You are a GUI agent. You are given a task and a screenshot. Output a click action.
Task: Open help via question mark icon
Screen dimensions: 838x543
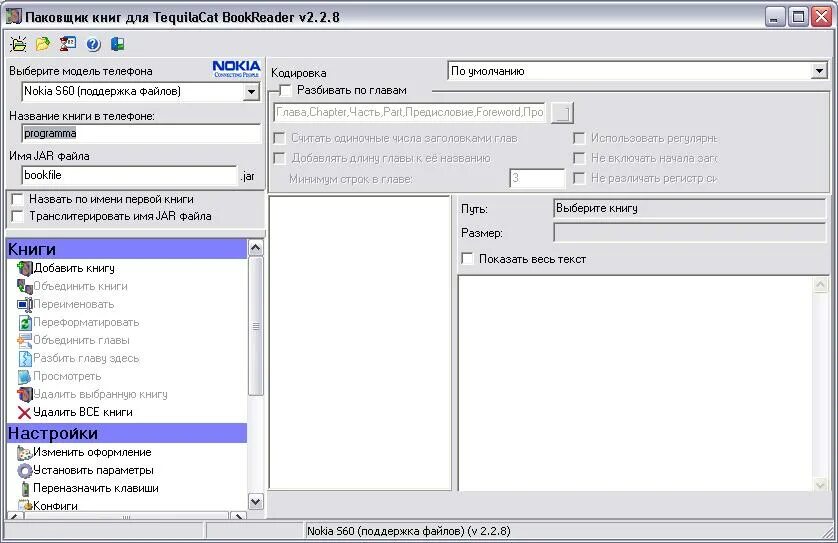[x=94, y=44]
